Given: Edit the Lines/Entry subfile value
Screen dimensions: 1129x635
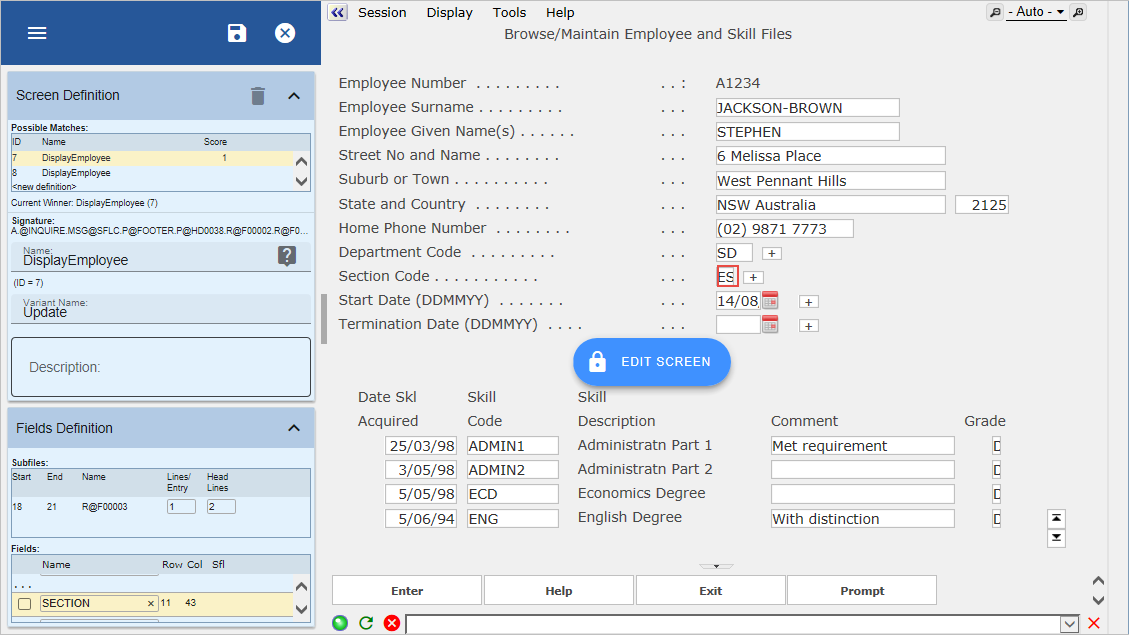Looking at the screenshot, I should [x=181, y=507].
